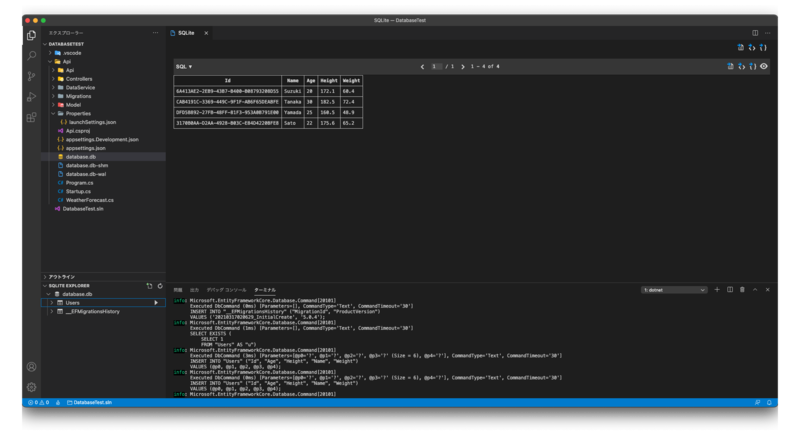800x436 pixels.
Task: Split the editor to the right
Action: coord(755,33)
